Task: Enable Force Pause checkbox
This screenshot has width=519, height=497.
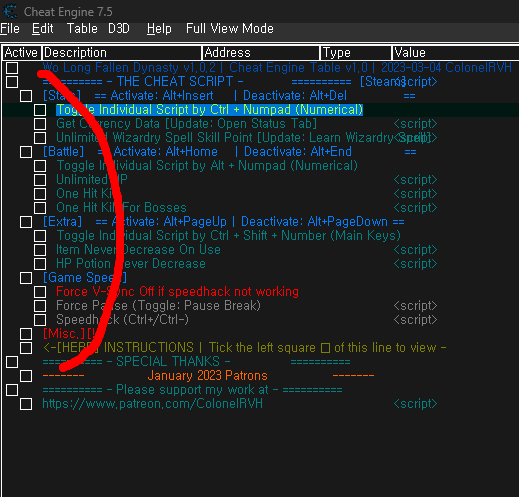Action: (x=40, y=306)
